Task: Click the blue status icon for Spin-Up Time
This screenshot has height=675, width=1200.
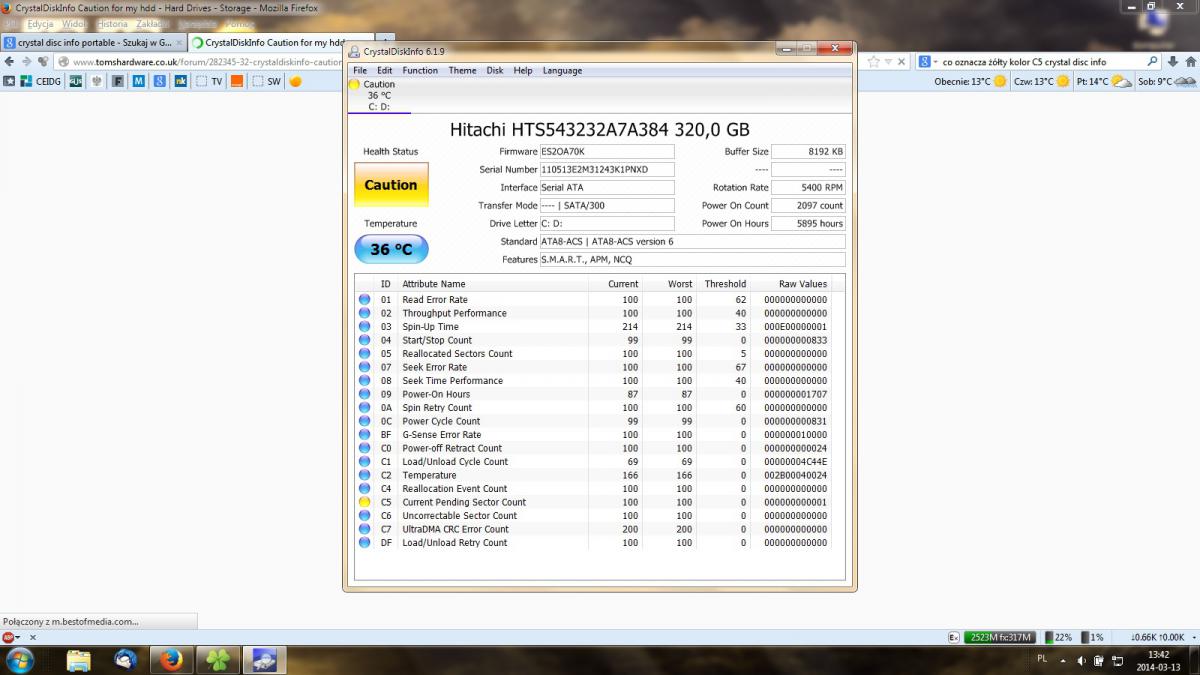Action: pyautogui.click(x=365, y=327)
